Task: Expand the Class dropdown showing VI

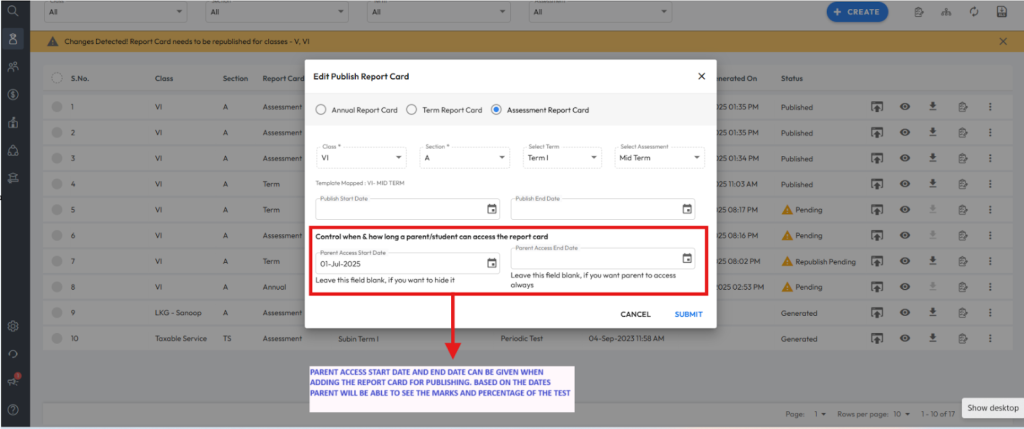Action: tap(361, 157)
